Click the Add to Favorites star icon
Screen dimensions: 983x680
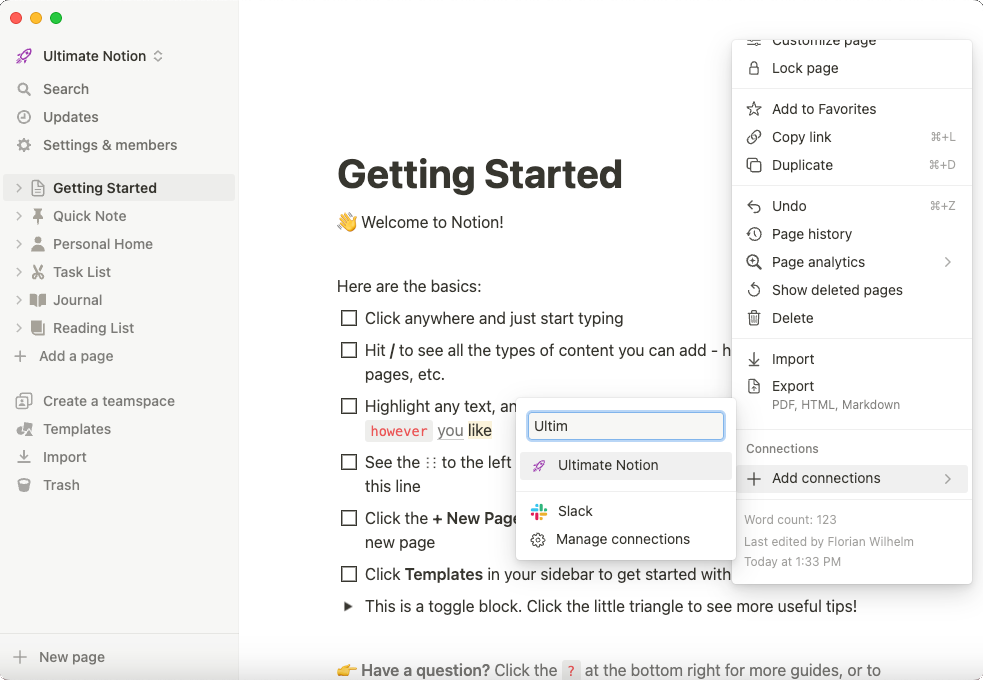tap(754, 109)
